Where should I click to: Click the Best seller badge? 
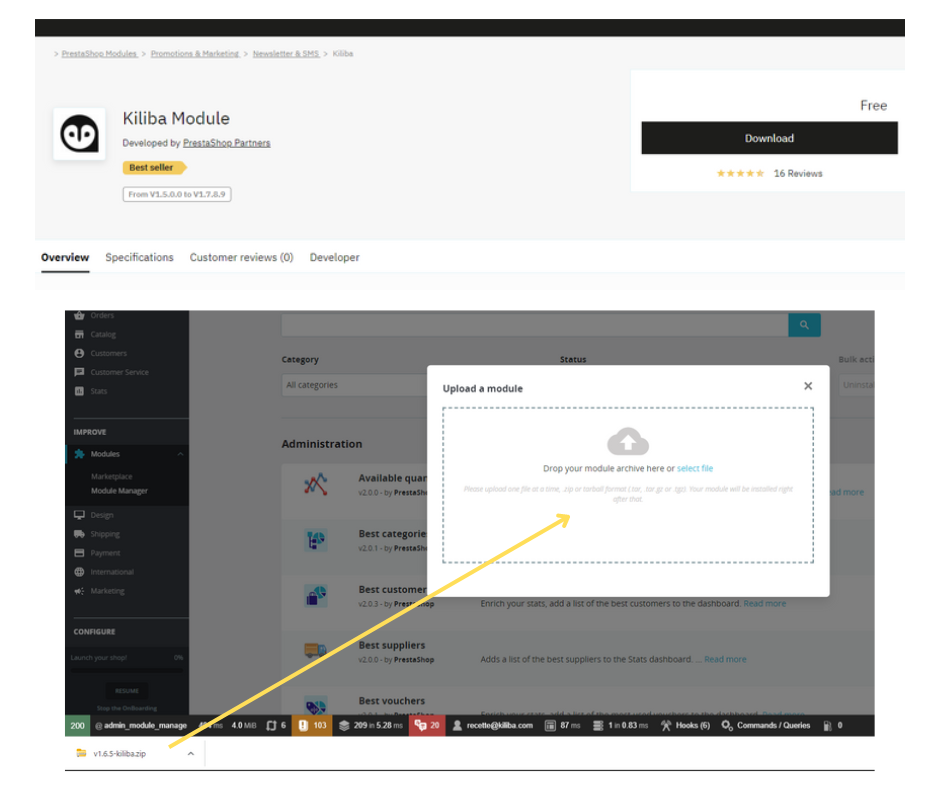[154, 168]
